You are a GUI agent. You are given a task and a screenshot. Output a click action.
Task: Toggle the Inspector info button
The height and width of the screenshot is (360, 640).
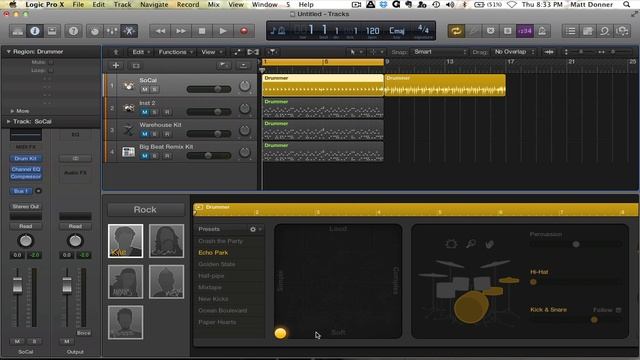point(35,31)
